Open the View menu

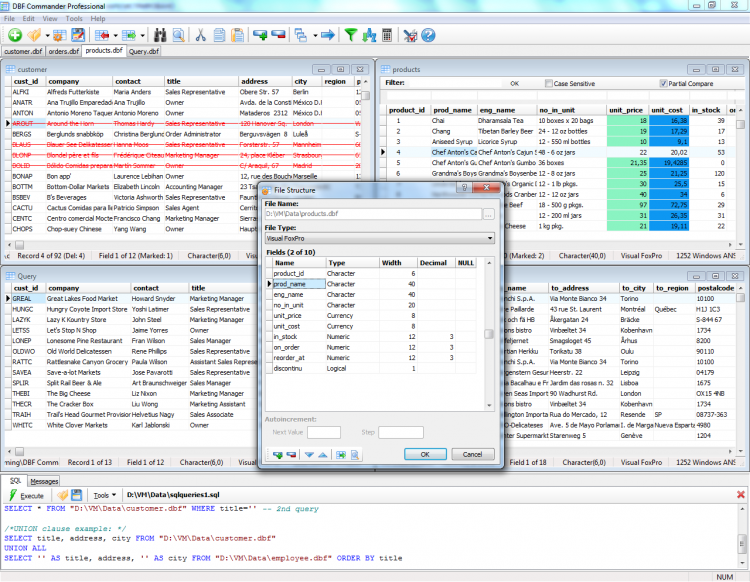[49, 18]
